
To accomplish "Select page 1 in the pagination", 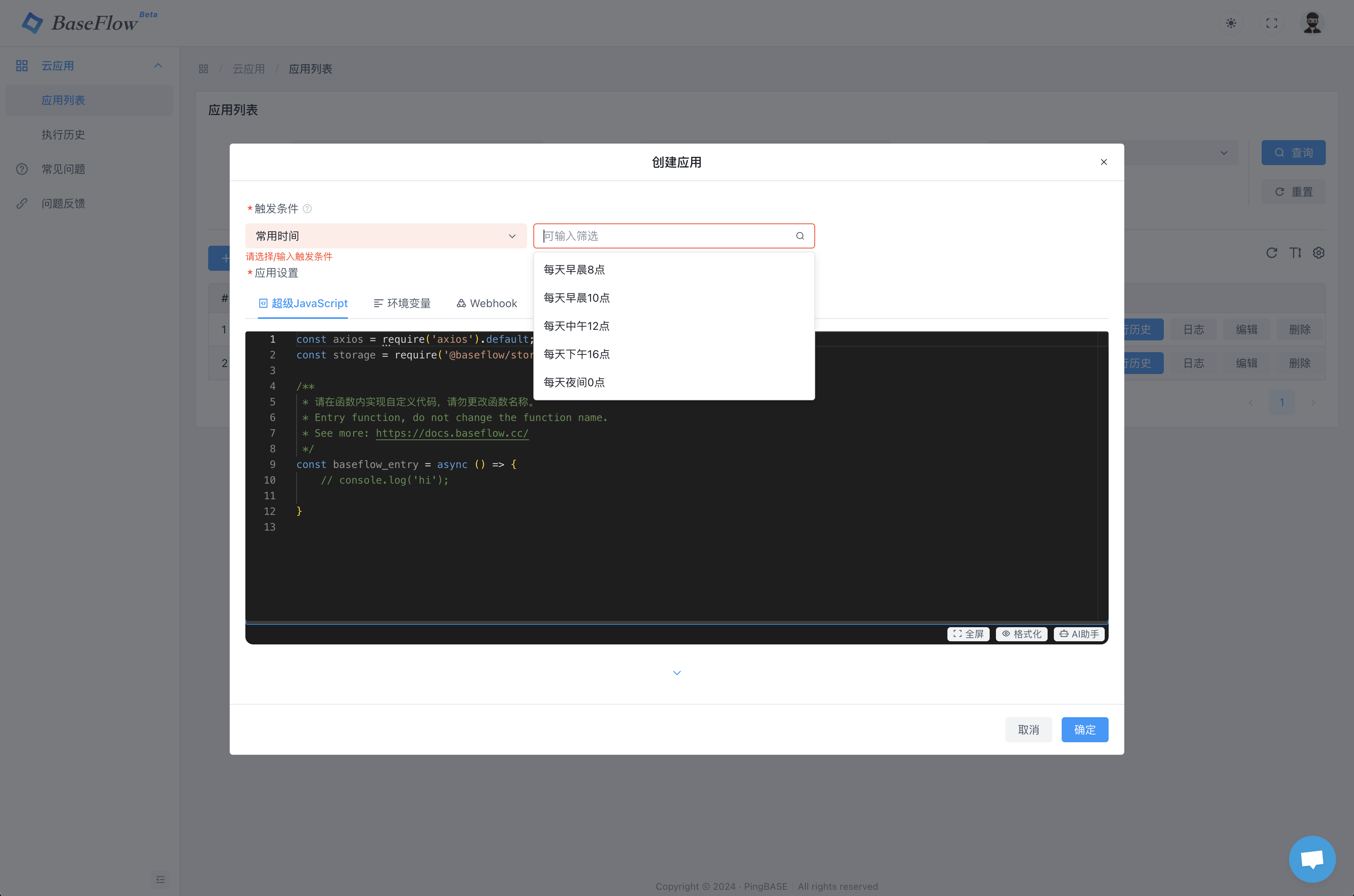I will tap(1282, 403).
